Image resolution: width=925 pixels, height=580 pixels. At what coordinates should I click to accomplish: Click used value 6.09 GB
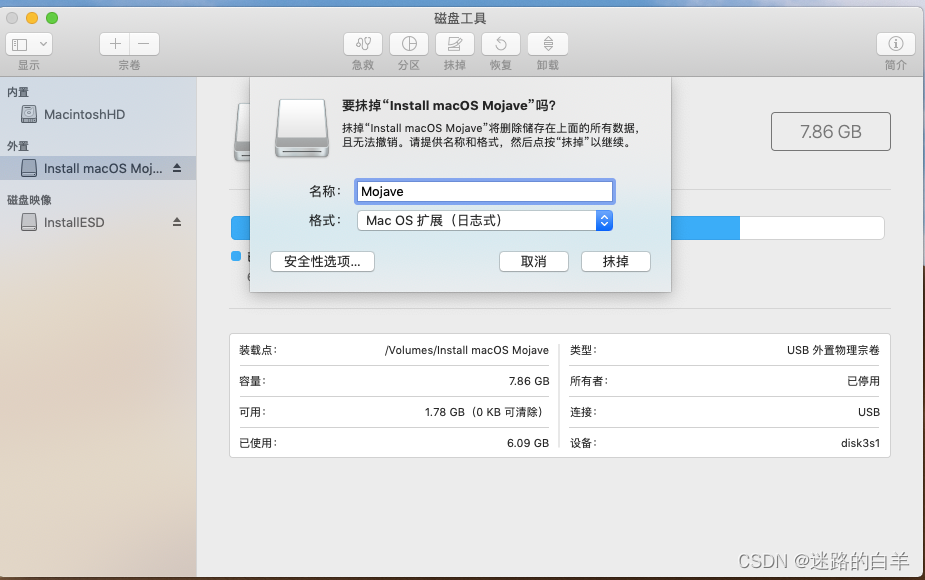tap(528, 443)
